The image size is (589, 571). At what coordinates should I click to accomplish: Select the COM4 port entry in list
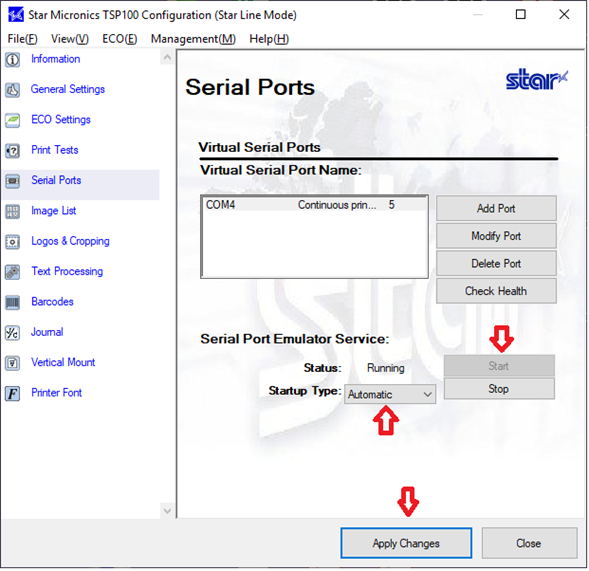[314, 205]
